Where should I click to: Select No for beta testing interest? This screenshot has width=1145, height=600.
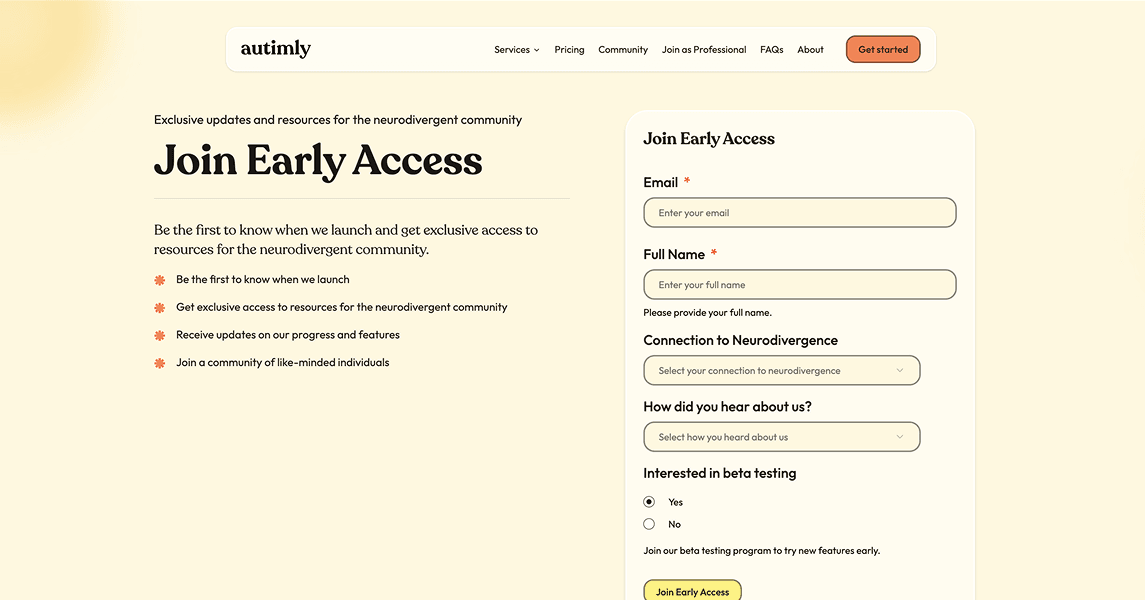pos(649,524)
